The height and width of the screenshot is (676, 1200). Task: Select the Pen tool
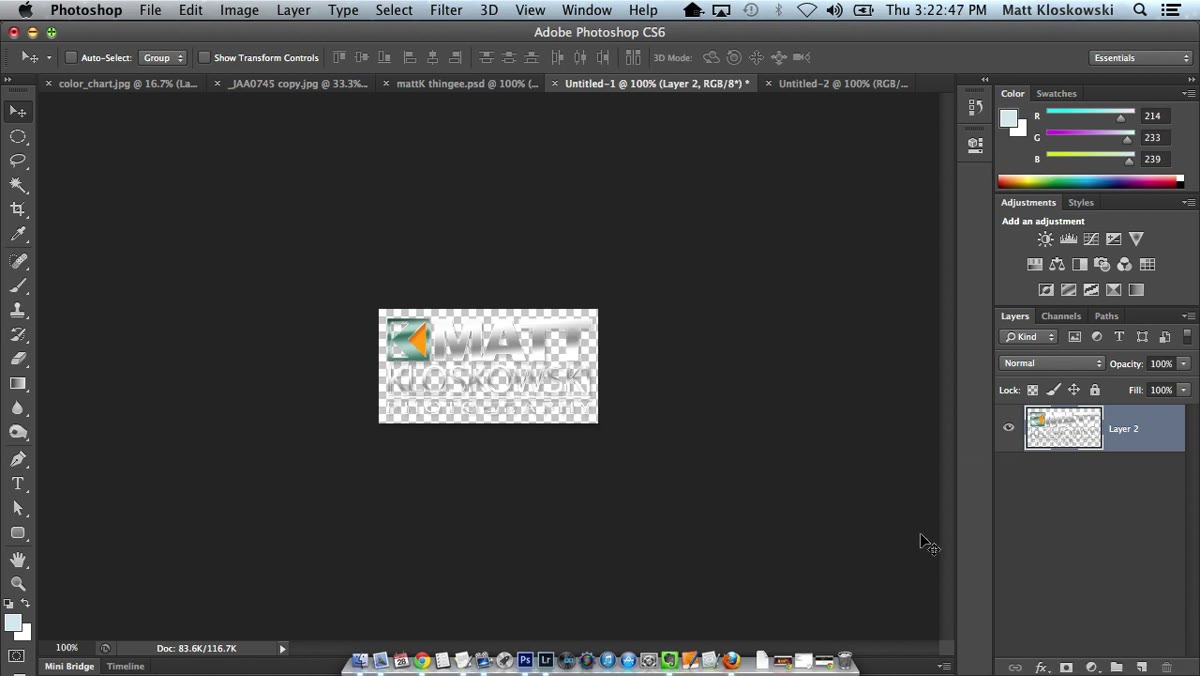pyautogui.click(x=18, y=459)
